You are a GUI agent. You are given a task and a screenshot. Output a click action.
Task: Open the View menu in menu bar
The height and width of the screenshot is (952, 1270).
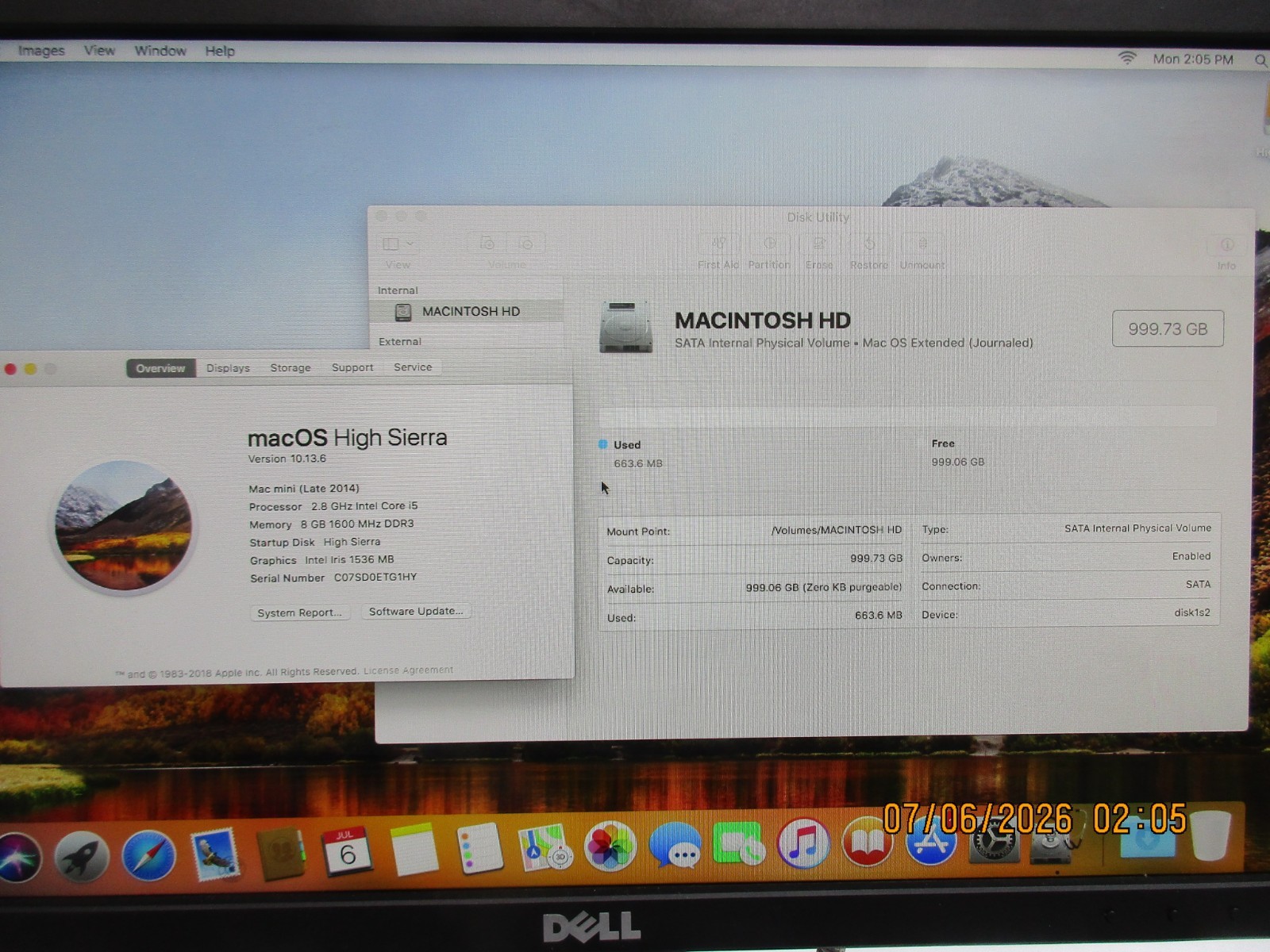point(99,50)
